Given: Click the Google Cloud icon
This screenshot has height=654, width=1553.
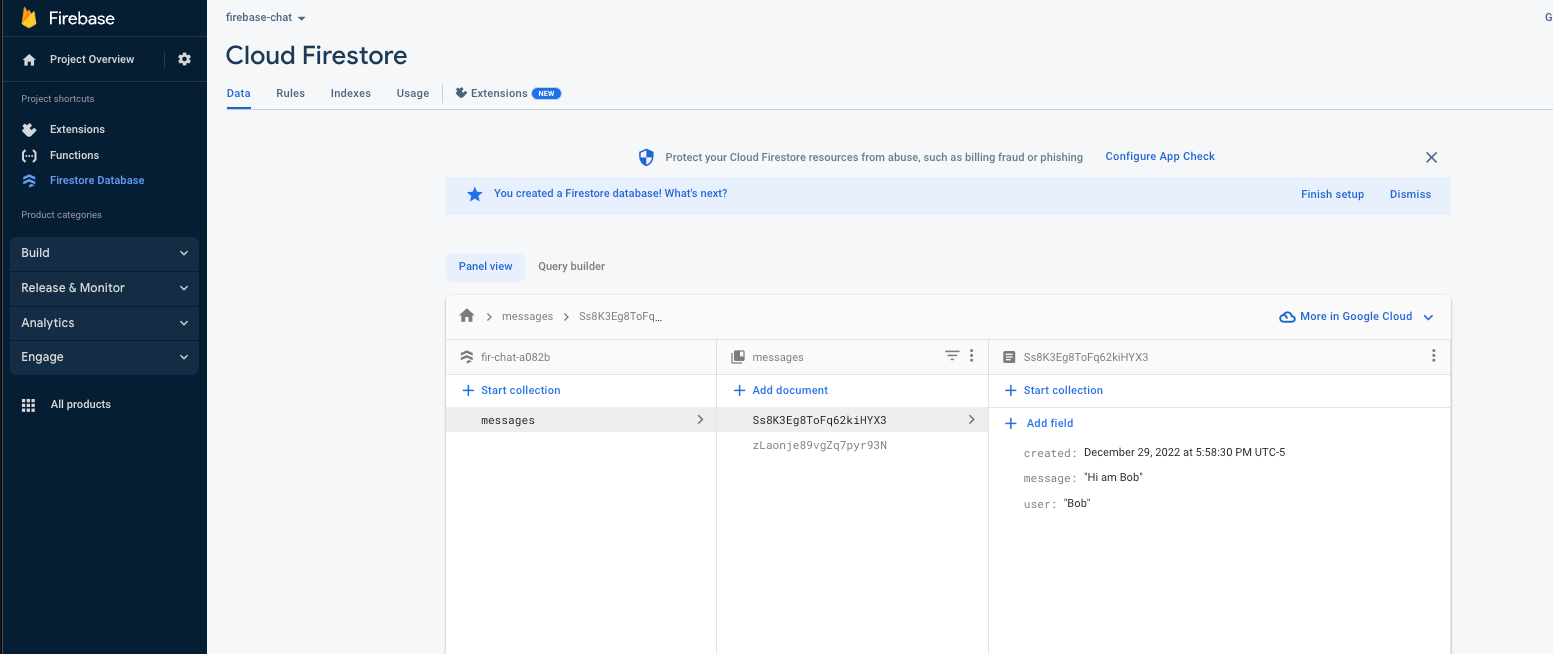Looking at the screenshot, I should [1288, 317].
